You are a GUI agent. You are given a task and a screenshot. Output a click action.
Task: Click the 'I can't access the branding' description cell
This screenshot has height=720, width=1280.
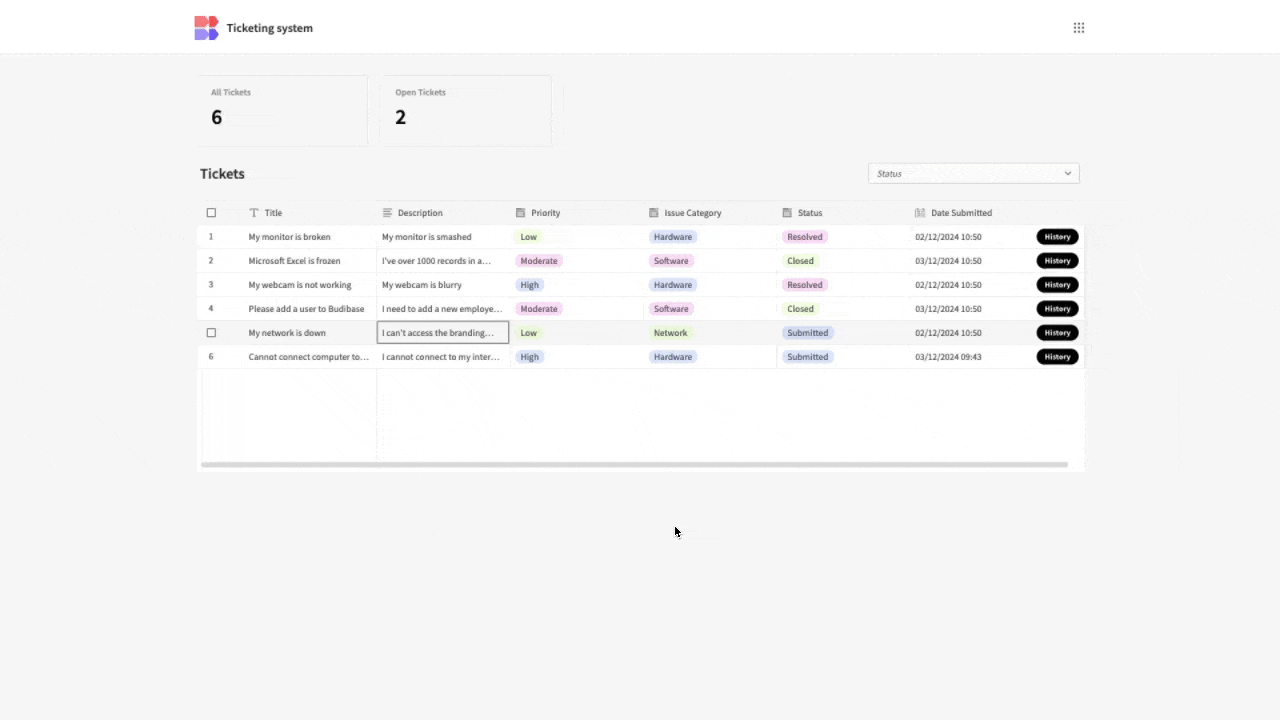click(441, 332)
